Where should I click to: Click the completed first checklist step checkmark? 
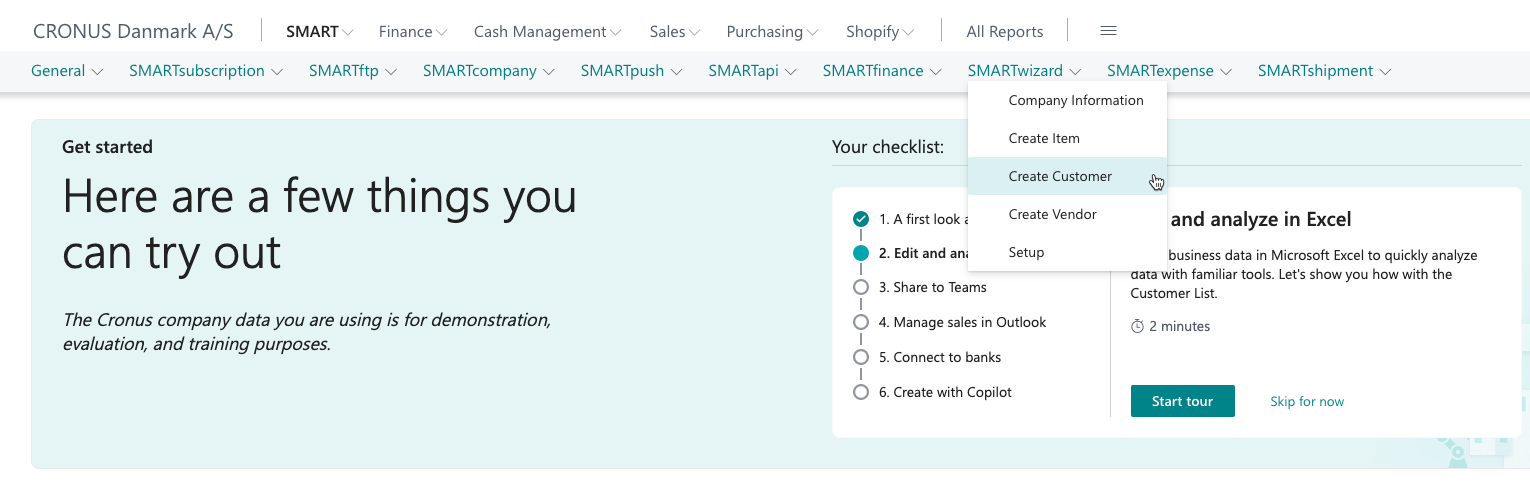(861, 219)
